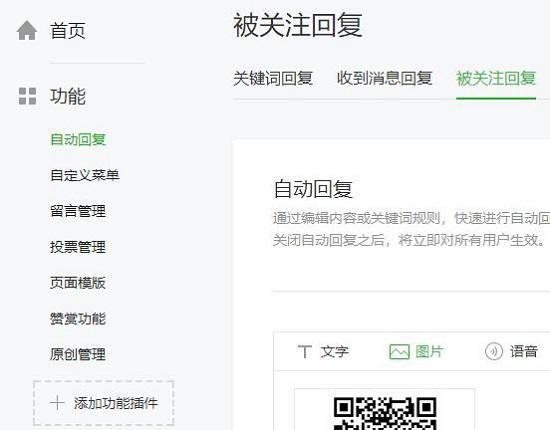Image resolution: width=550 pixels, height=430 pixels.
Task: Open the 首页 home link
Action: 68,31
